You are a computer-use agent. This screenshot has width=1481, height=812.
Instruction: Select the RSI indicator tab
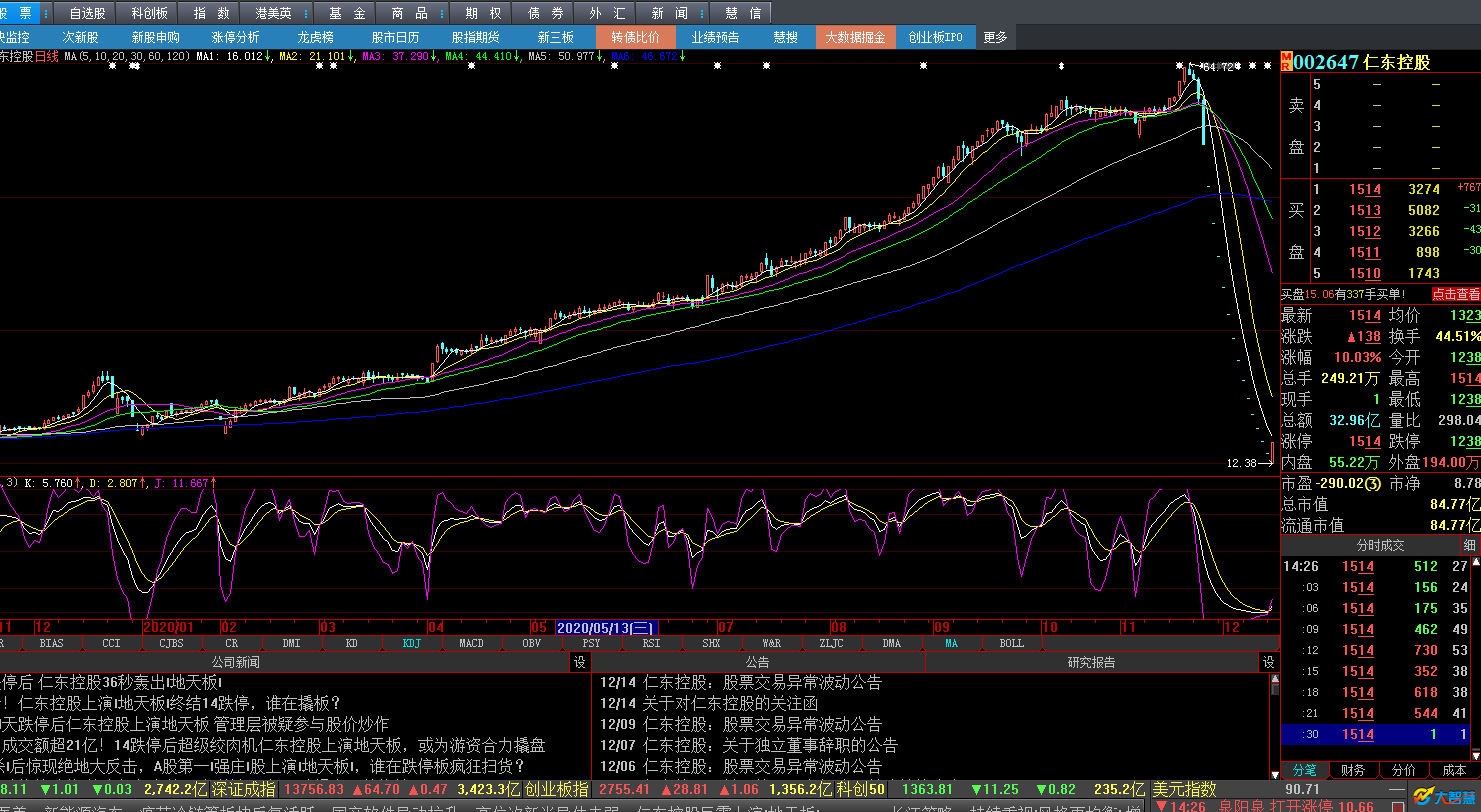651,644
